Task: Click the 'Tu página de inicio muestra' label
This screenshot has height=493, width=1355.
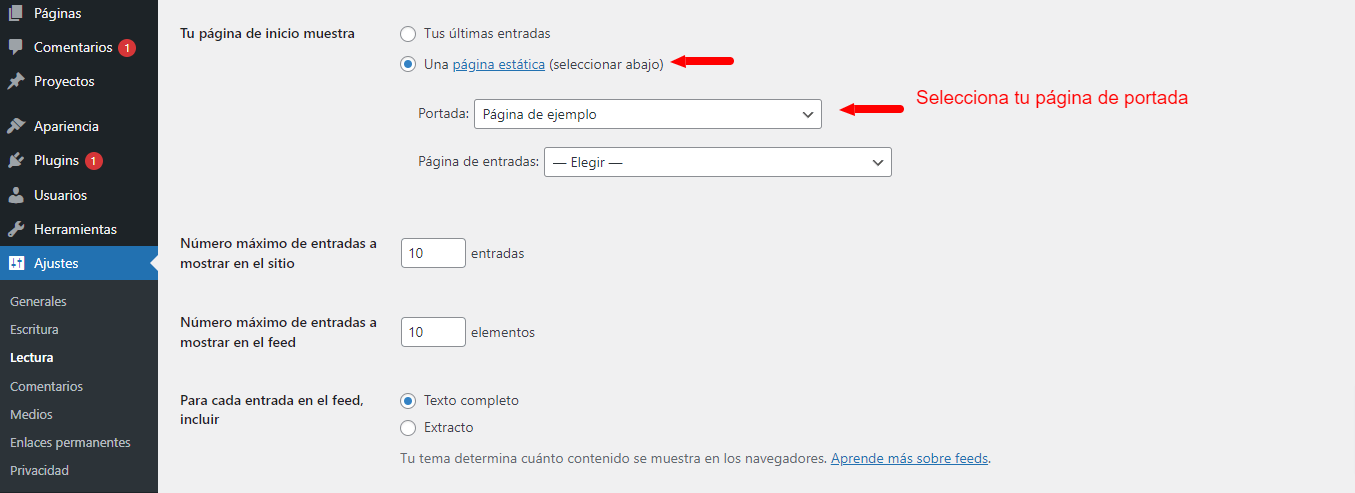Action: coord(267,33)
